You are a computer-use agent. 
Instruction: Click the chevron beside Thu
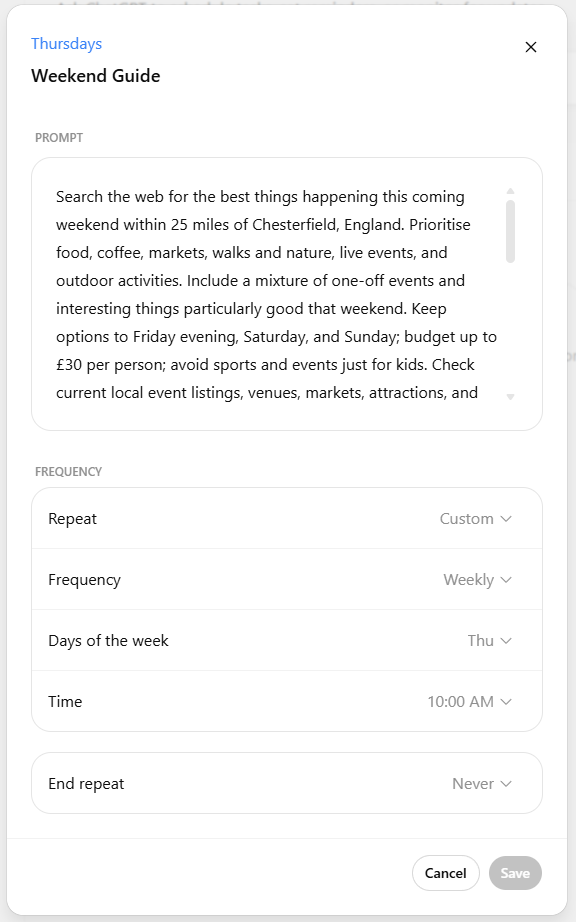tap(506, 640)
